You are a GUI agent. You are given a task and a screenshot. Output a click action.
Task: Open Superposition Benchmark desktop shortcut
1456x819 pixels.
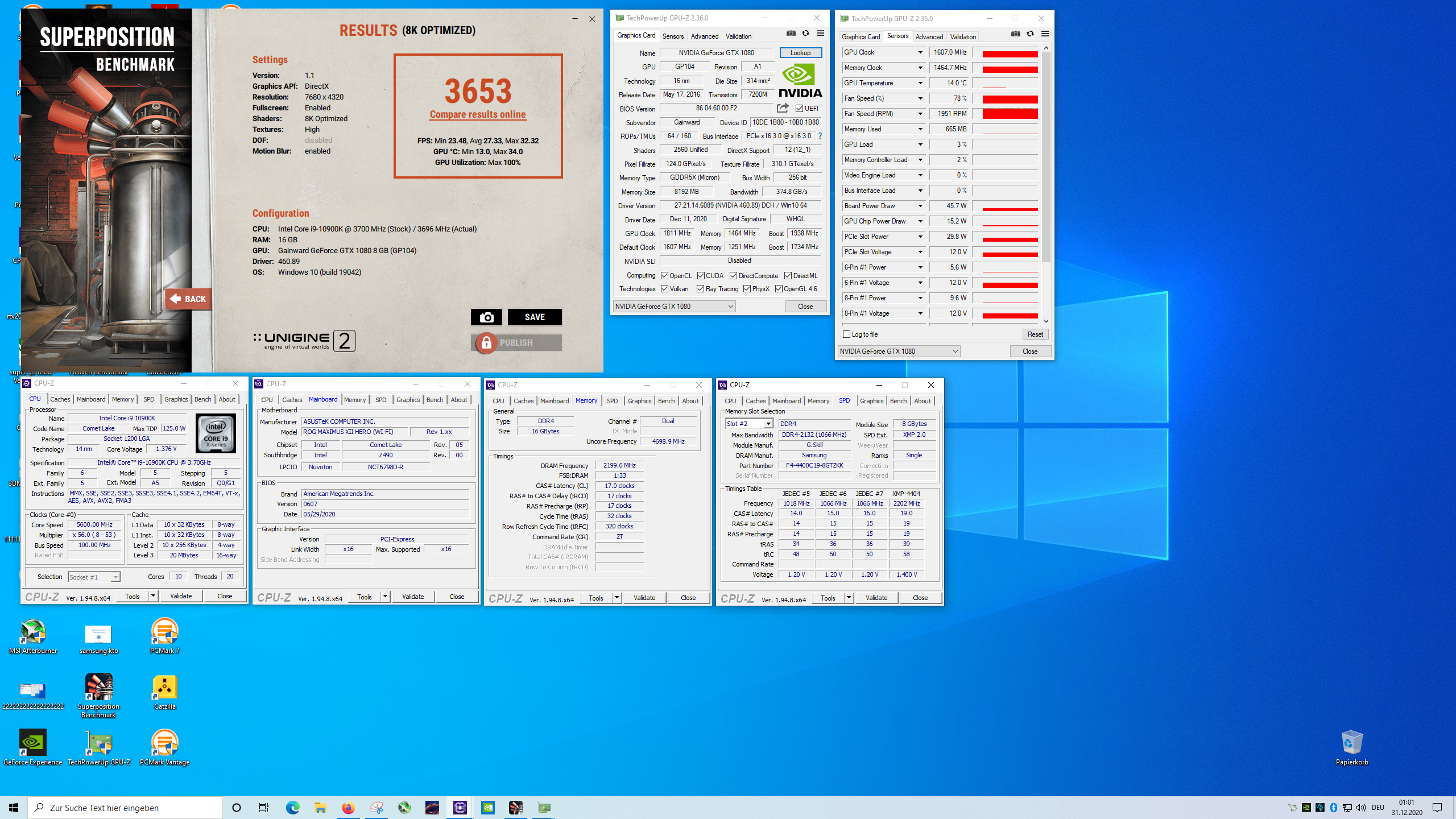pyautogui.click(x=98, y=696)
